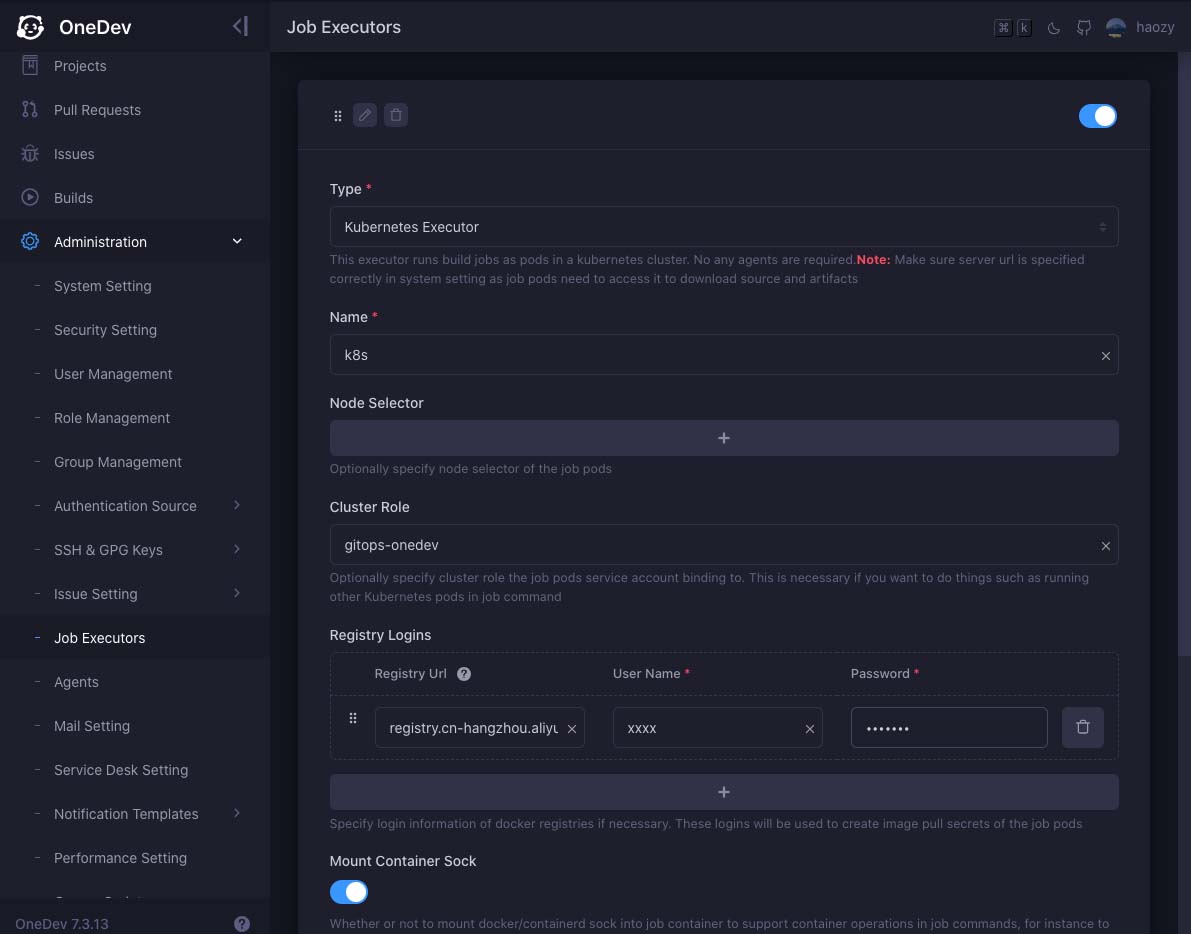
Task: Expand the Authentication Source submenu
Action: 237,505
